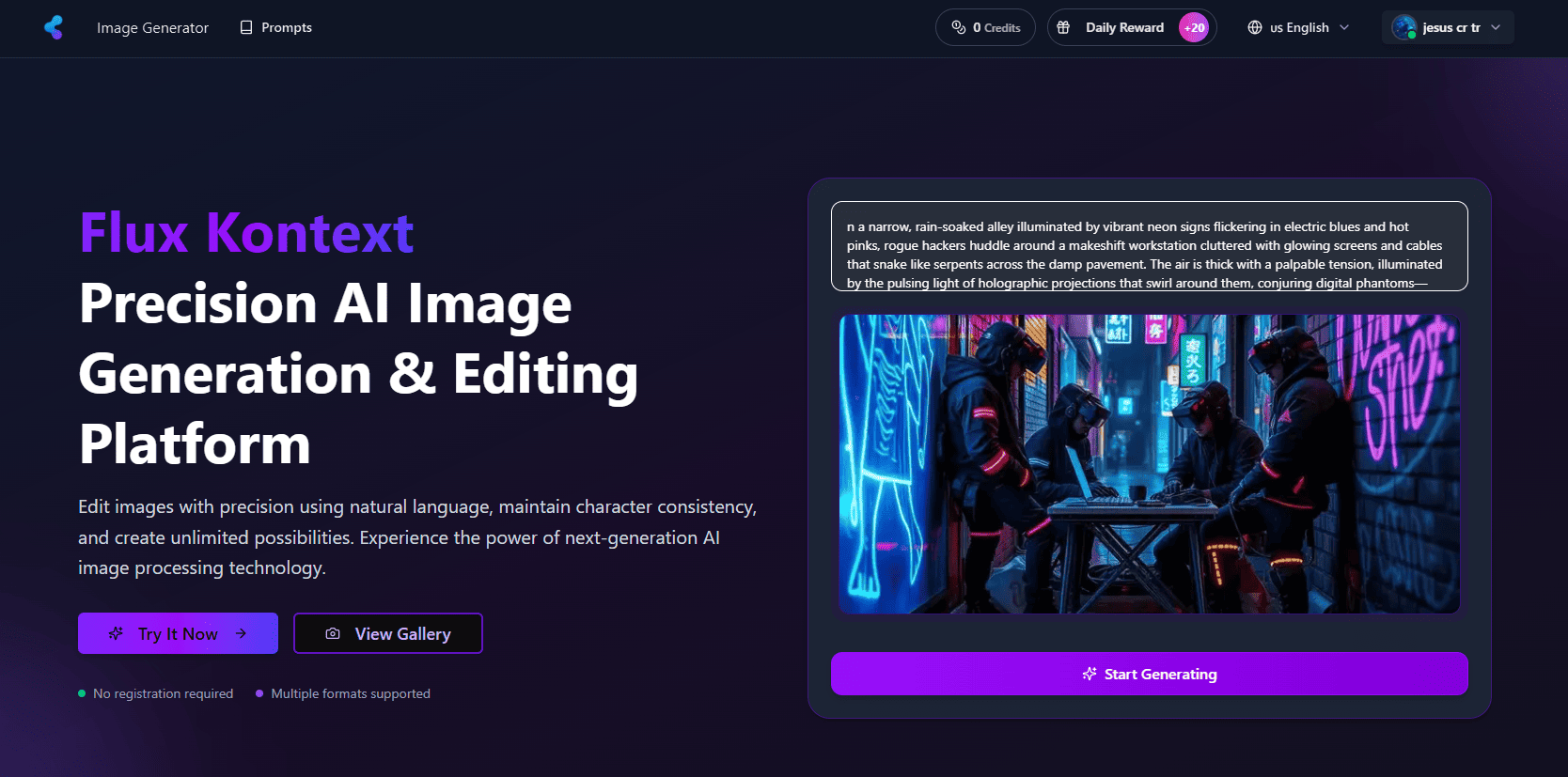
Task: Expand the us English language dropdown
Action: click(x=1344, y=27)
